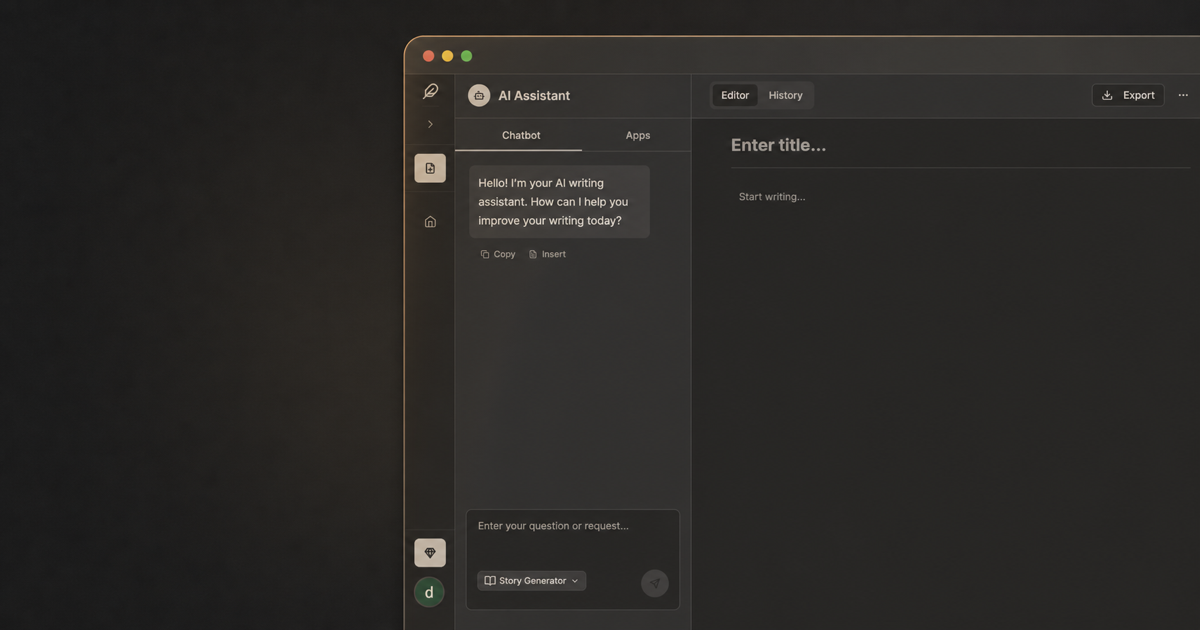Open the user avatar 'd' profile

click(x=430, y=592)
